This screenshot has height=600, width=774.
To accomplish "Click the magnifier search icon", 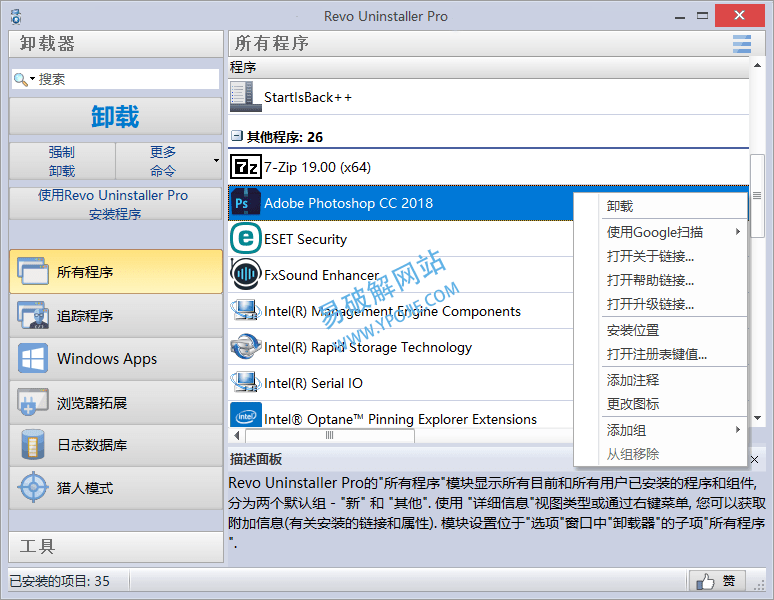I will pyautogui.click(x=20, y=79).
